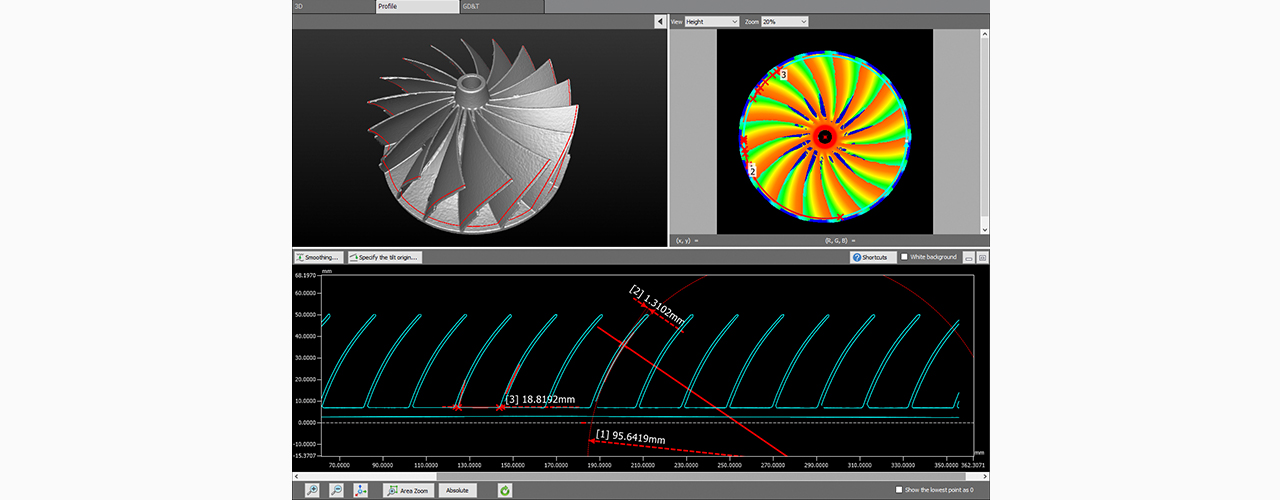Click 'Specify the tilt origin...' button
The height and width of the screenshot is (500, 1280).
pos(385,257)
